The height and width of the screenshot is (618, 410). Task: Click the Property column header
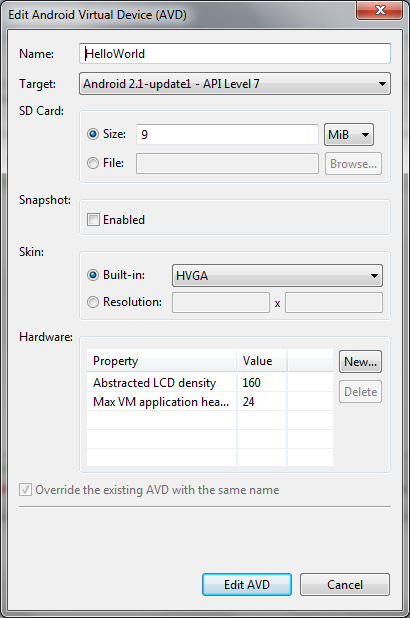tap(162, 361)
